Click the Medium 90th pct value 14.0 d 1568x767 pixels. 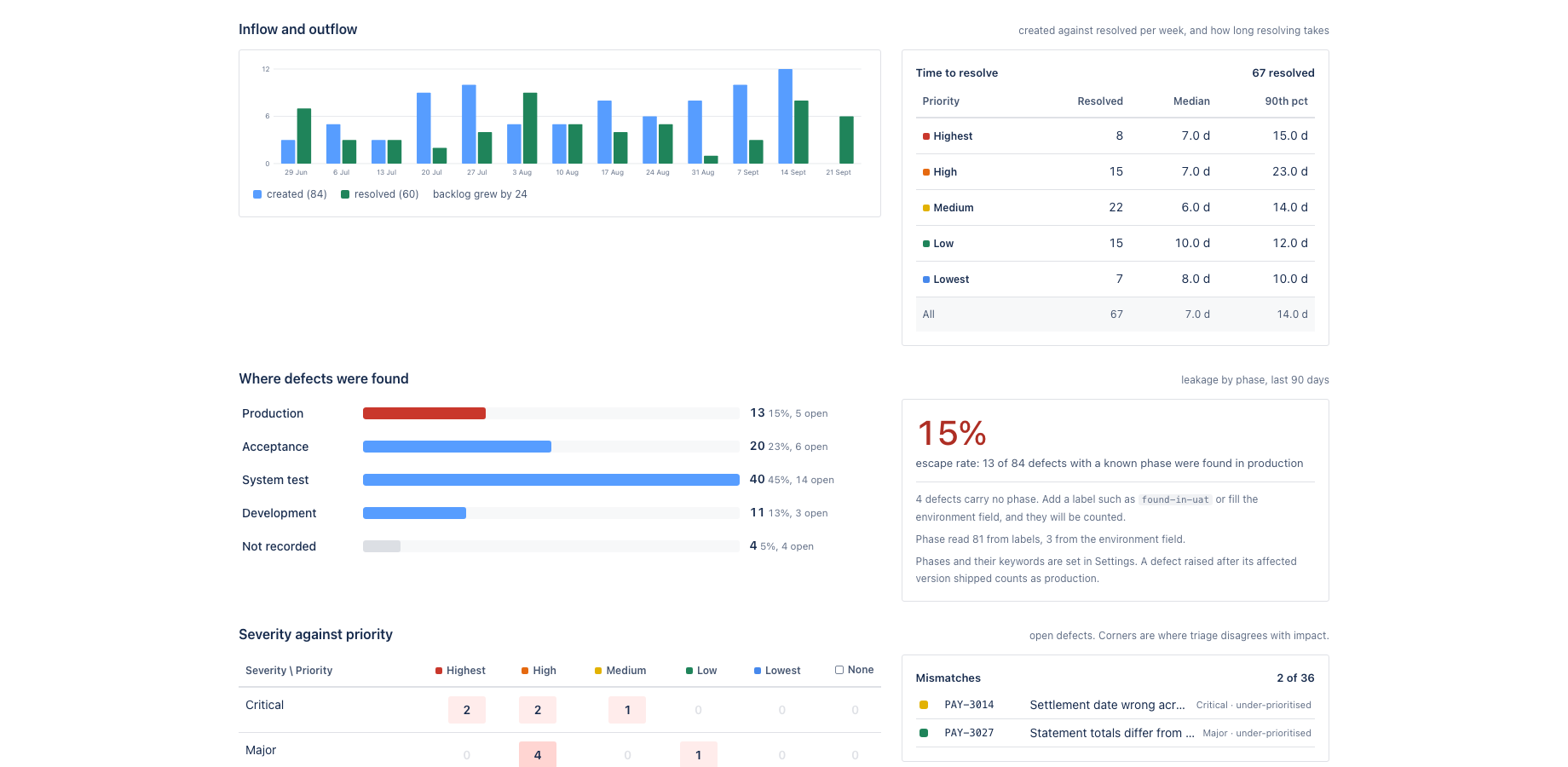tap(1290, 208)
